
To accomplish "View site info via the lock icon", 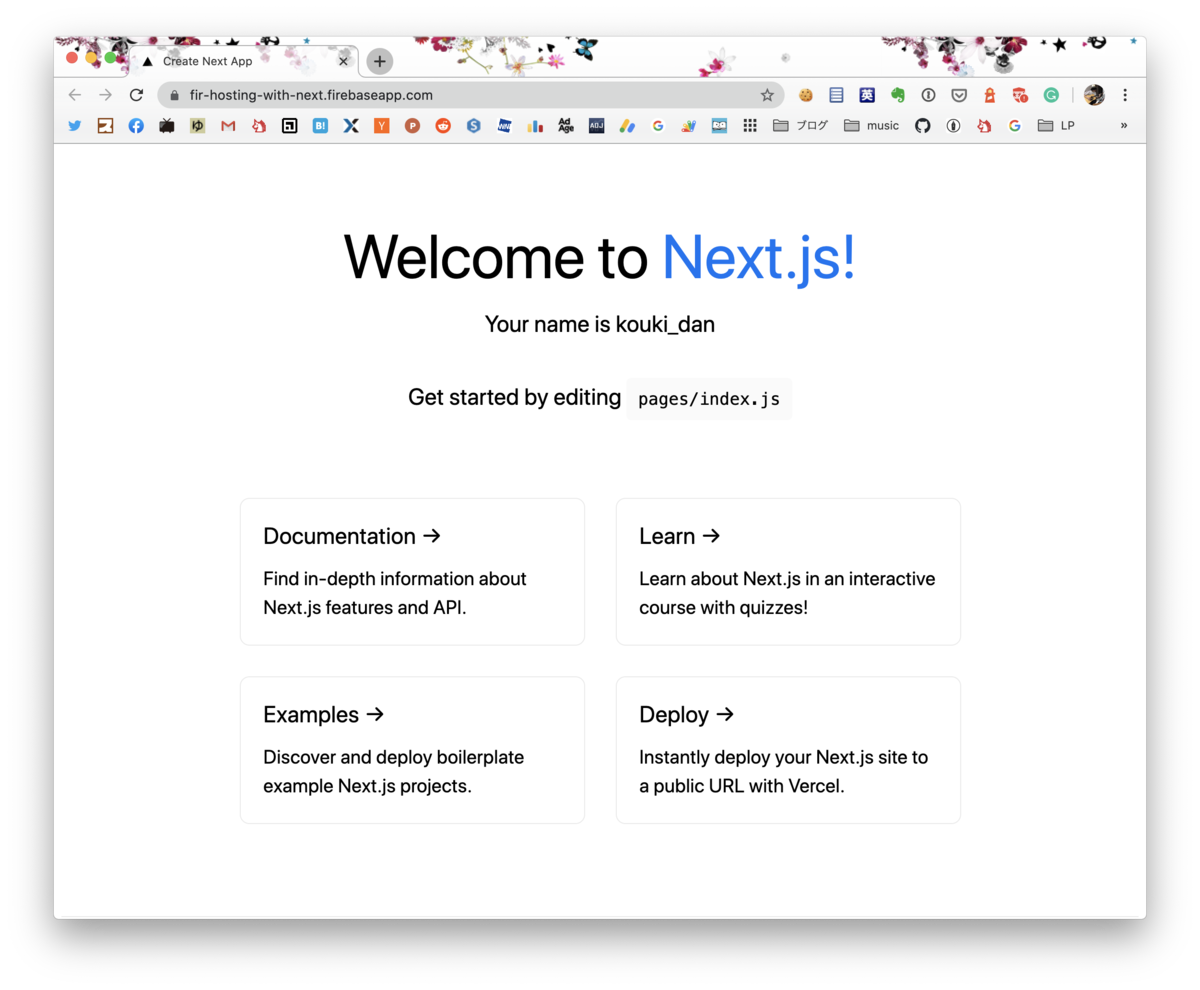I will (174, 95).
